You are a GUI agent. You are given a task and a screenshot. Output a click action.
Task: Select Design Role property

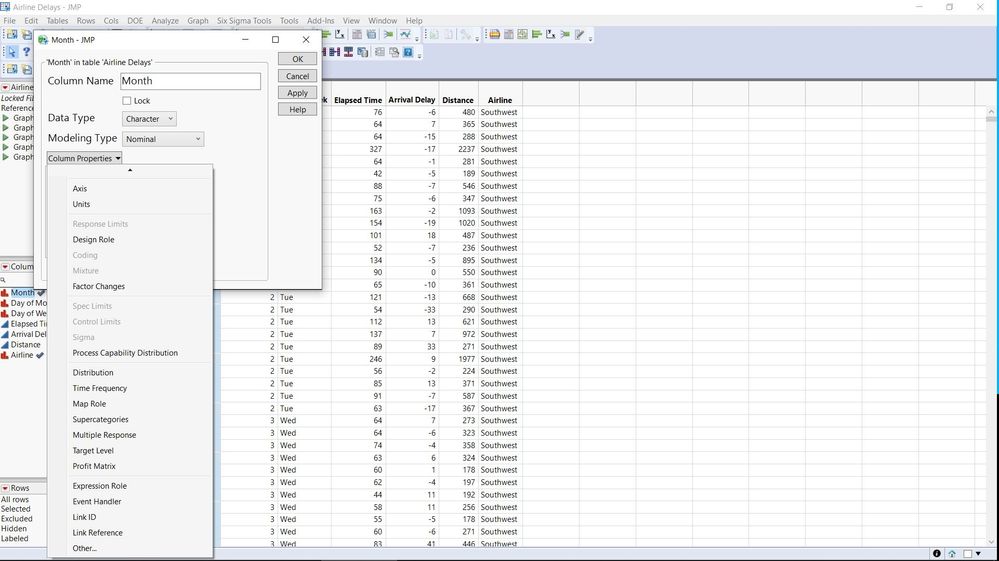coord(94,240)
